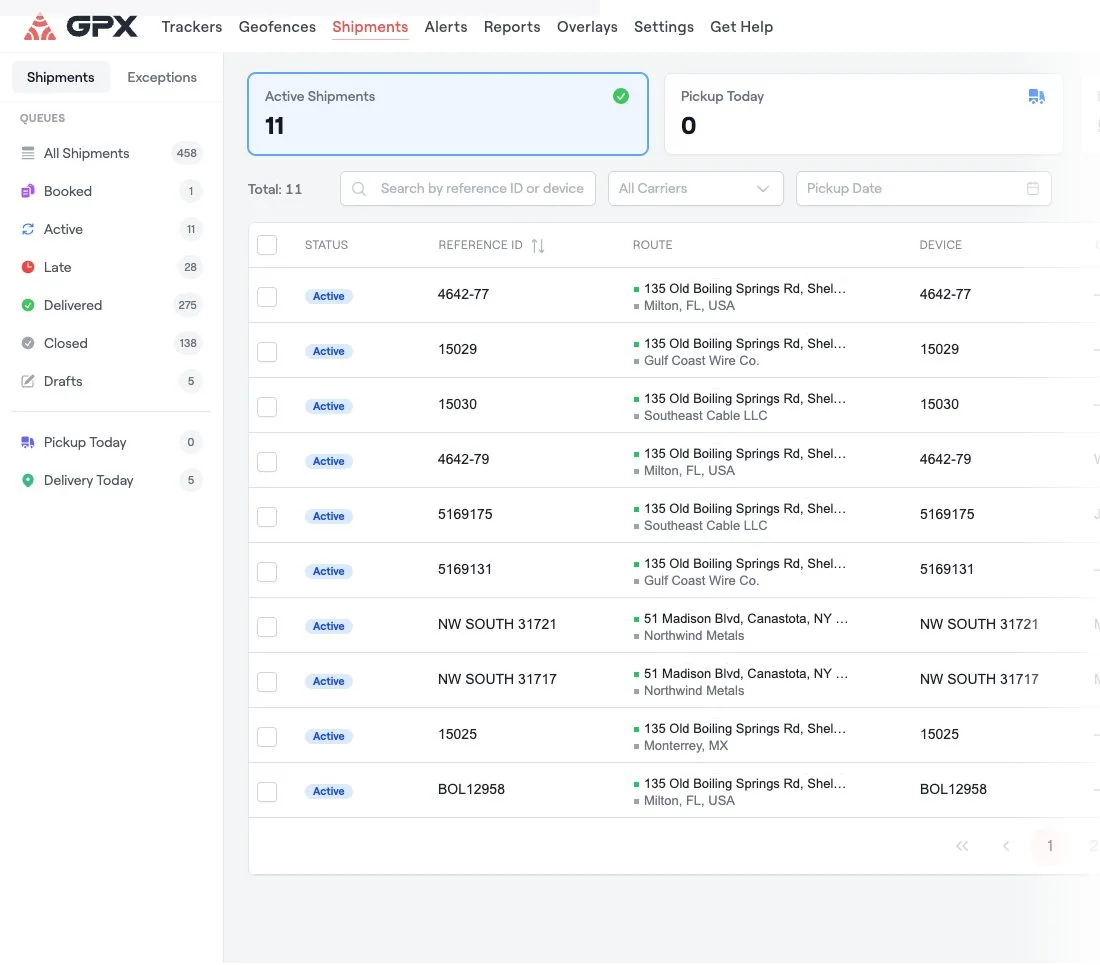Open the Late queue
1100x965 pixels.
tap(111, 266)
